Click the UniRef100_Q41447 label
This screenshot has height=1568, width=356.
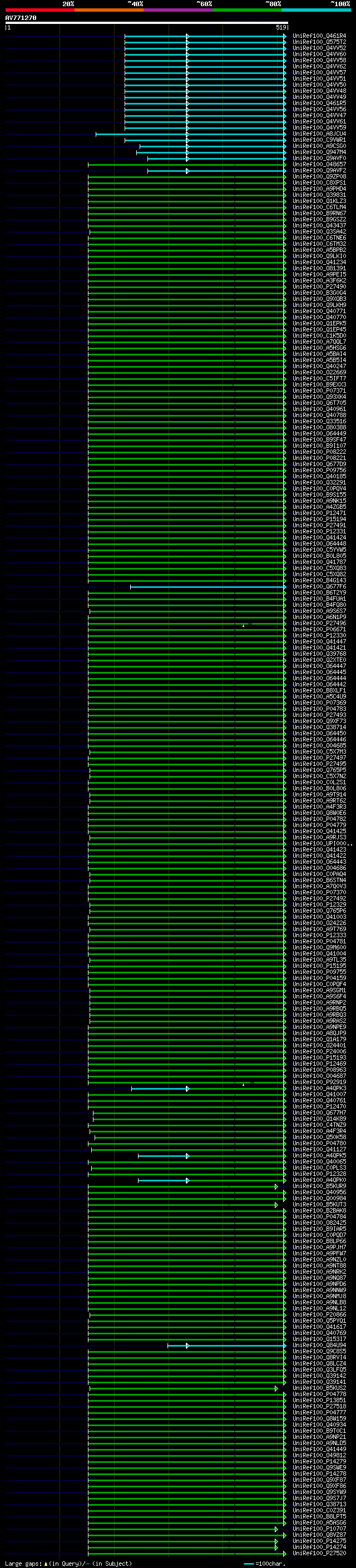319,641
